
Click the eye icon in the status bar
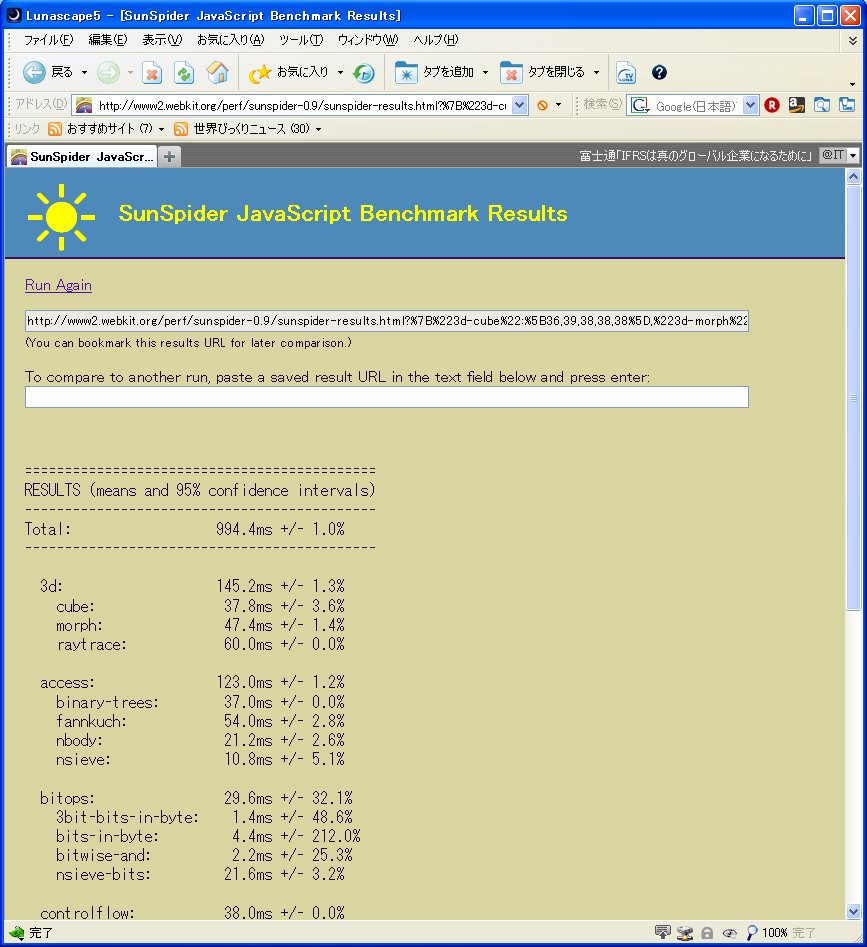click(729, 933)
